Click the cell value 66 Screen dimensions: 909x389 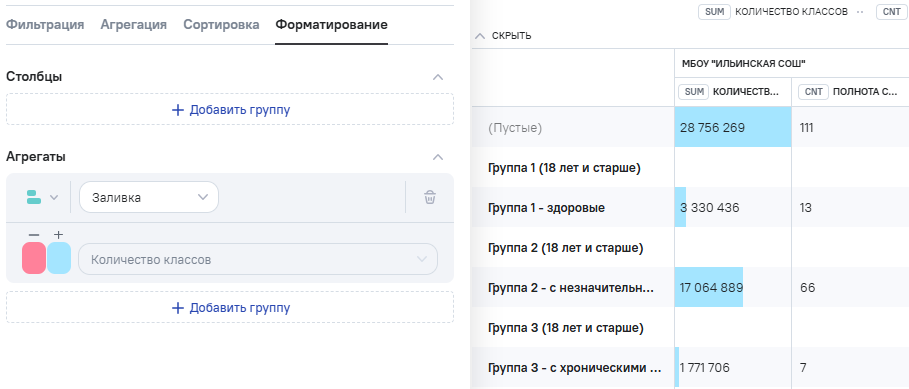click(x=807, y=288)
